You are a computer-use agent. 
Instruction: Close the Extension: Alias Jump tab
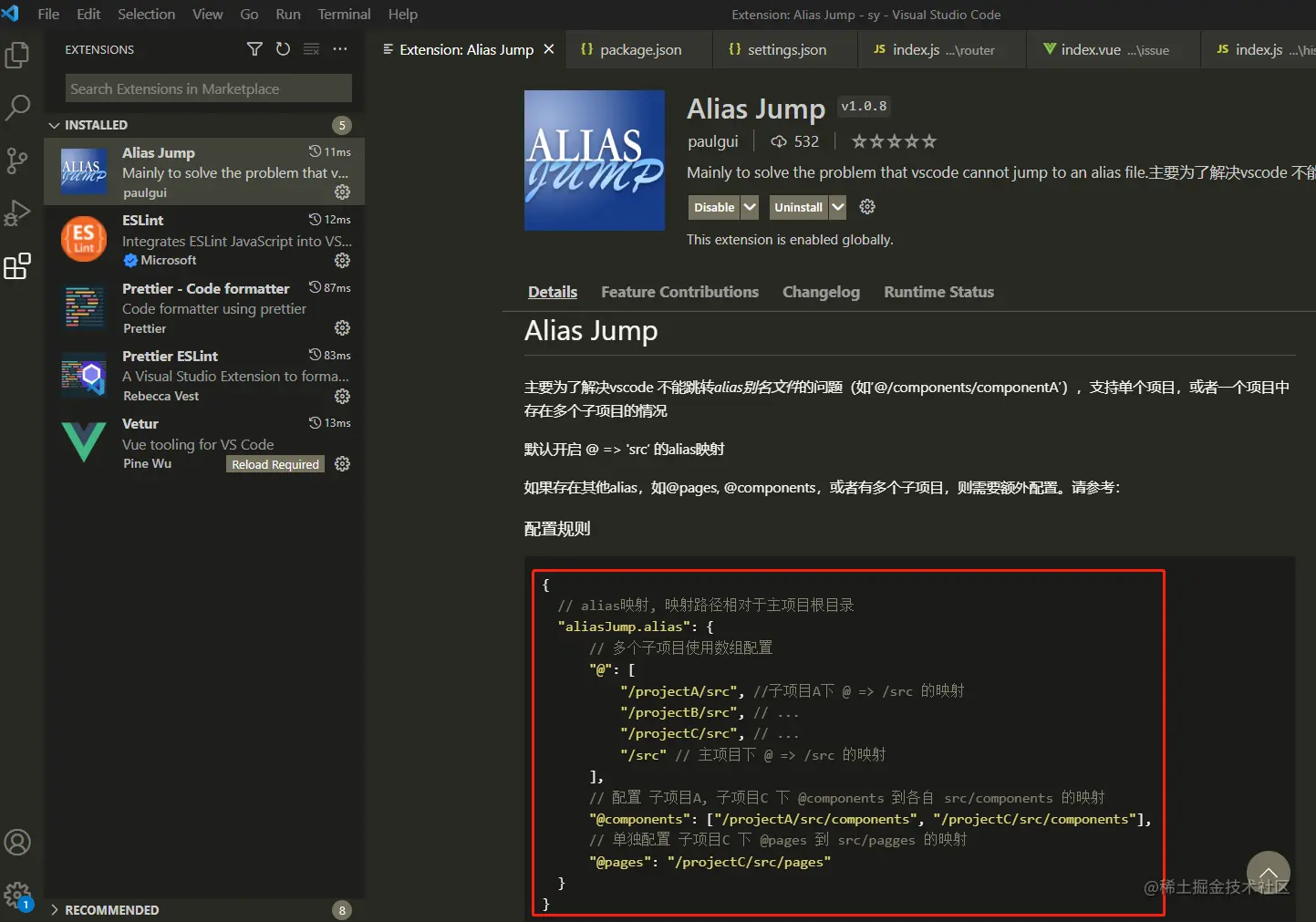coord(549,49)
